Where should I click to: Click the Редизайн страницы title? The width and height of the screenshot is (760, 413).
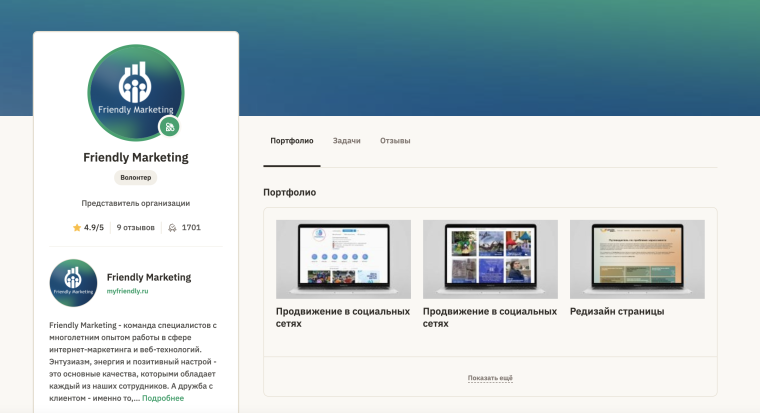coord(617,311)
